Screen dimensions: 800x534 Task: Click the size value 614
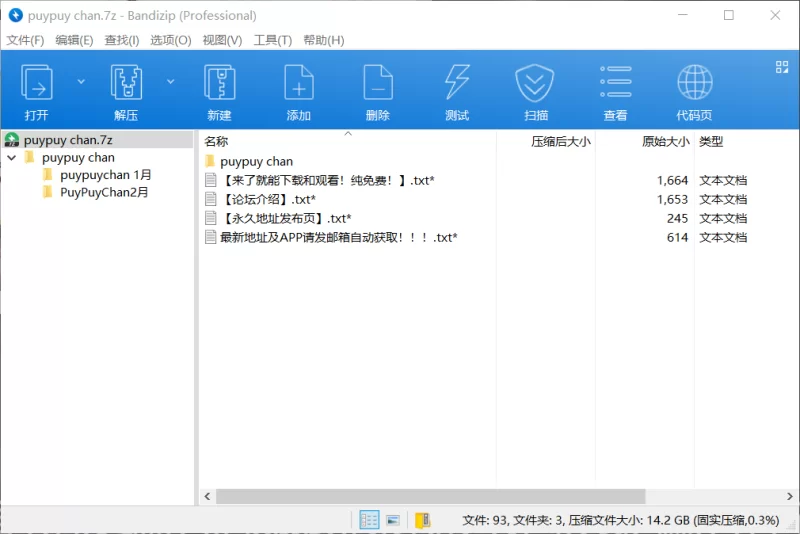(678, 237)
